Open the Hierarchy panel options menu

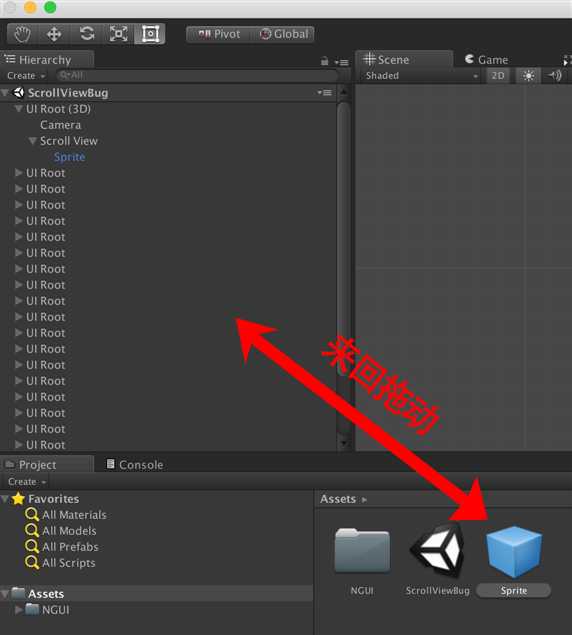point(341,62)
